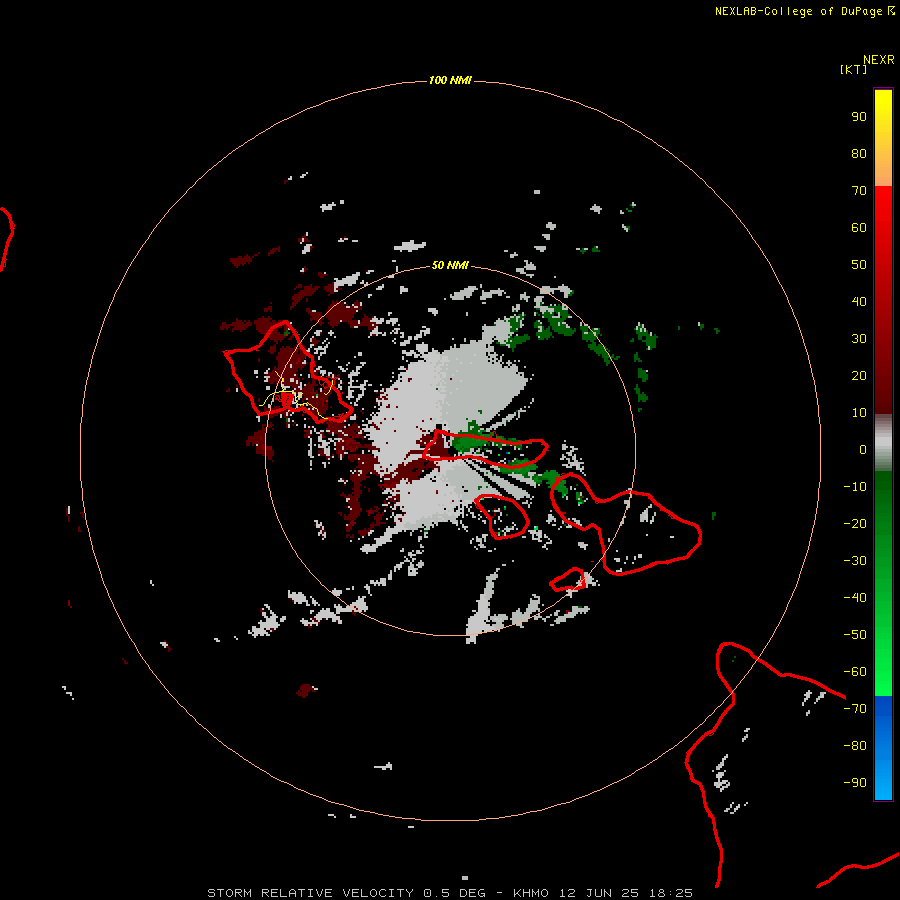900x900 pixels.
Task: Pick the gray zero-velocity segment of color bar
Action: point(883,443)
